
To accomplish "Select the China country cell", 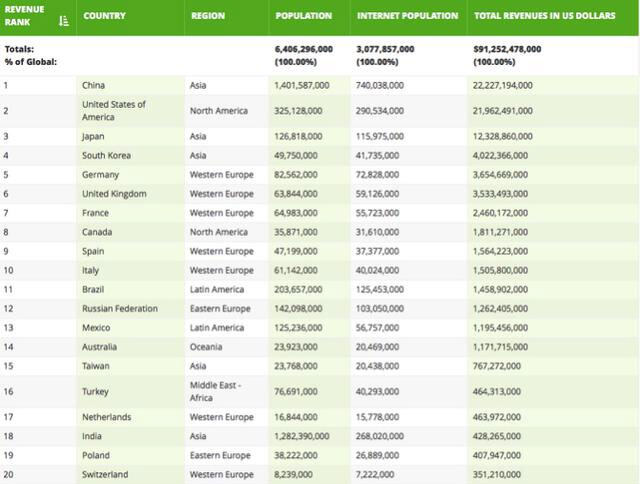I will click(x=93, y=85).
